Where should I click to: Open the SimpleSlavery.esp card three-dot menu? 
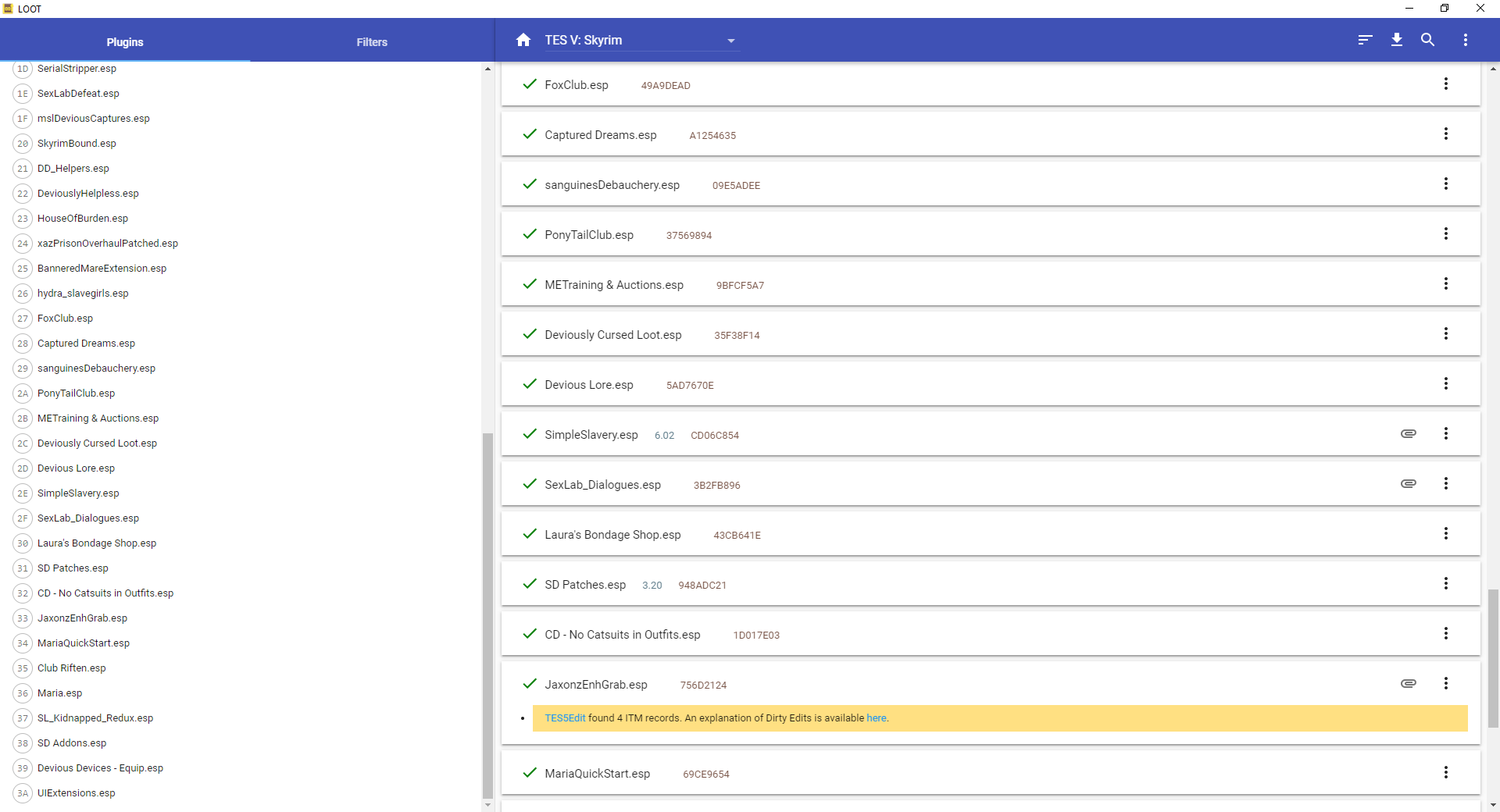[1446, 433]
